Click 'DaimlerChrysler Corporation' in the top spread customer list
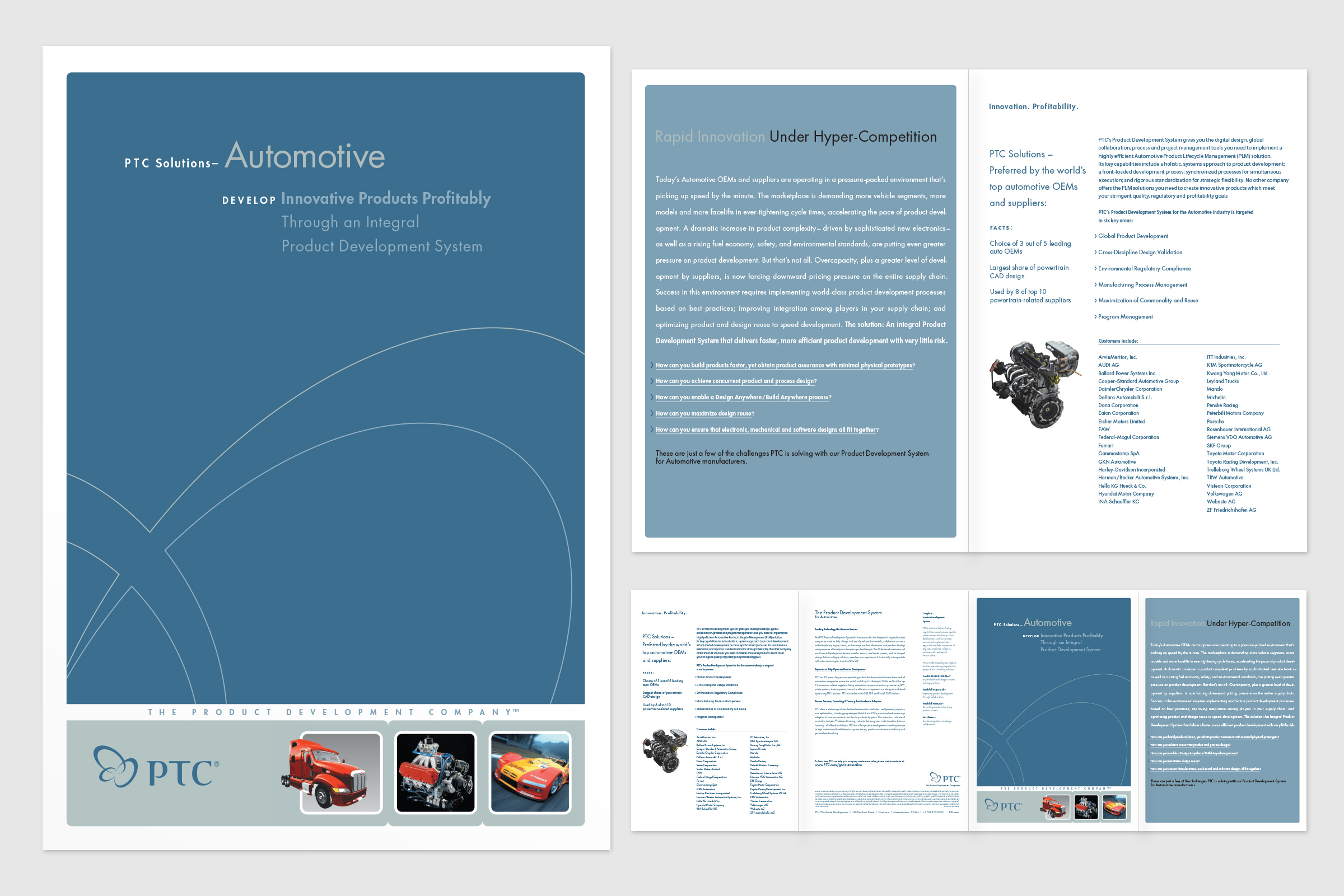This screenshot has width=1344, height=896. 1130,389
